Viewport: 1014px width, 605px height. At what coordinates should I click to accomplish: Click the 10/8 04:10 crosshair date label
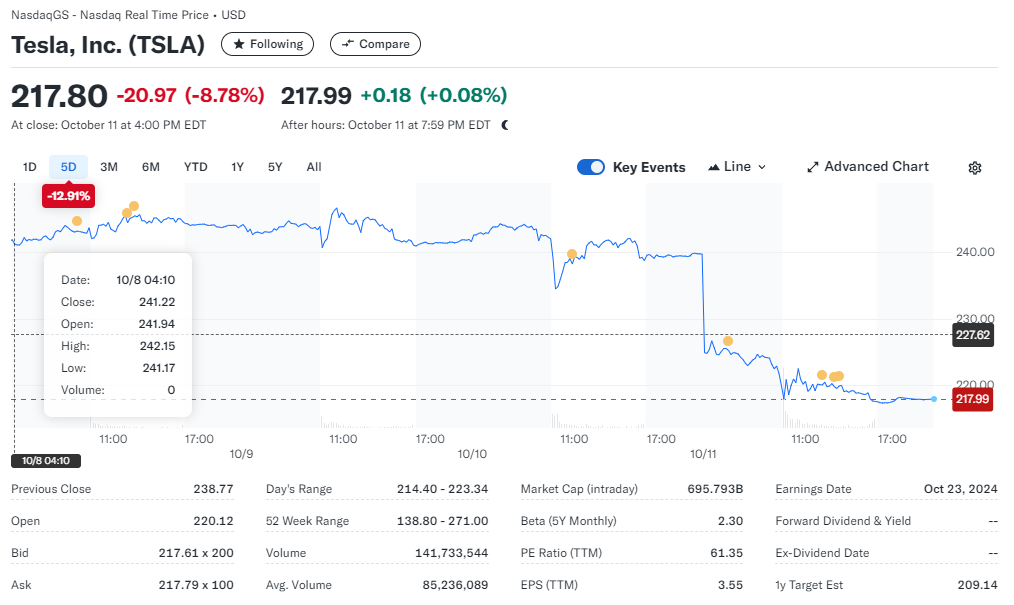pos(46,461)
